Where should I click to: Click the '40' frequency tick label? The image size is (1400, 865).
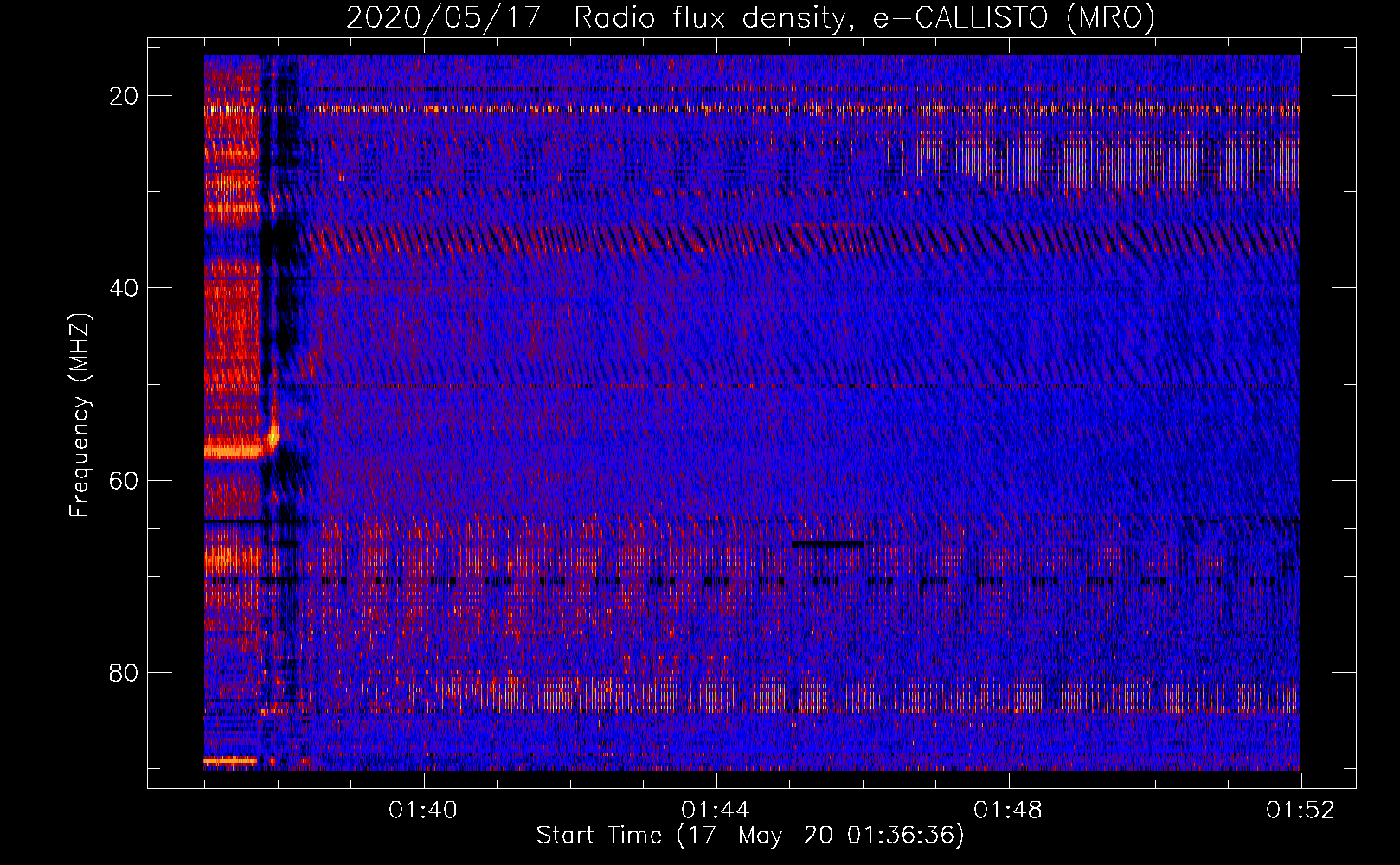tap(123, 287)
